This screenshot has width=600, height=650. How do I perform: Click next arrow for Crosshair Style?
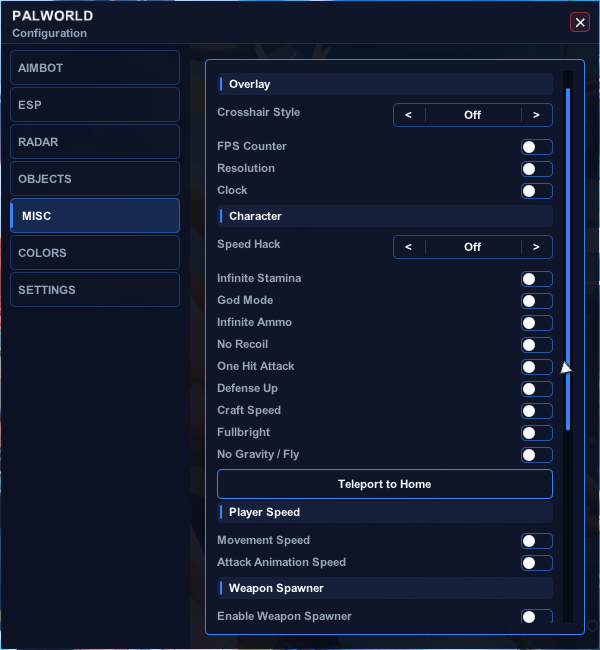coord(537,115)
